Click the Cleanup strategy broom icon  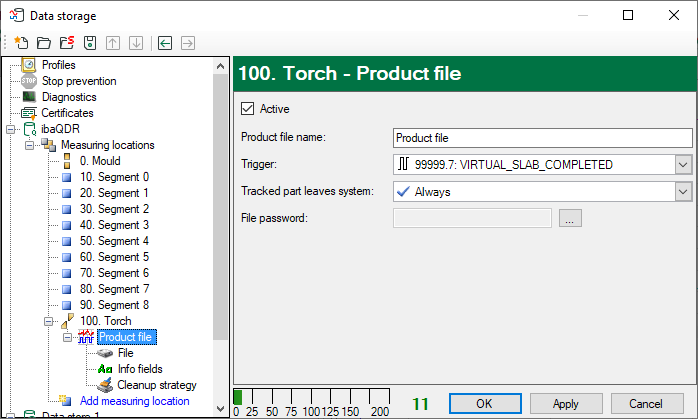tap(105, 385)
